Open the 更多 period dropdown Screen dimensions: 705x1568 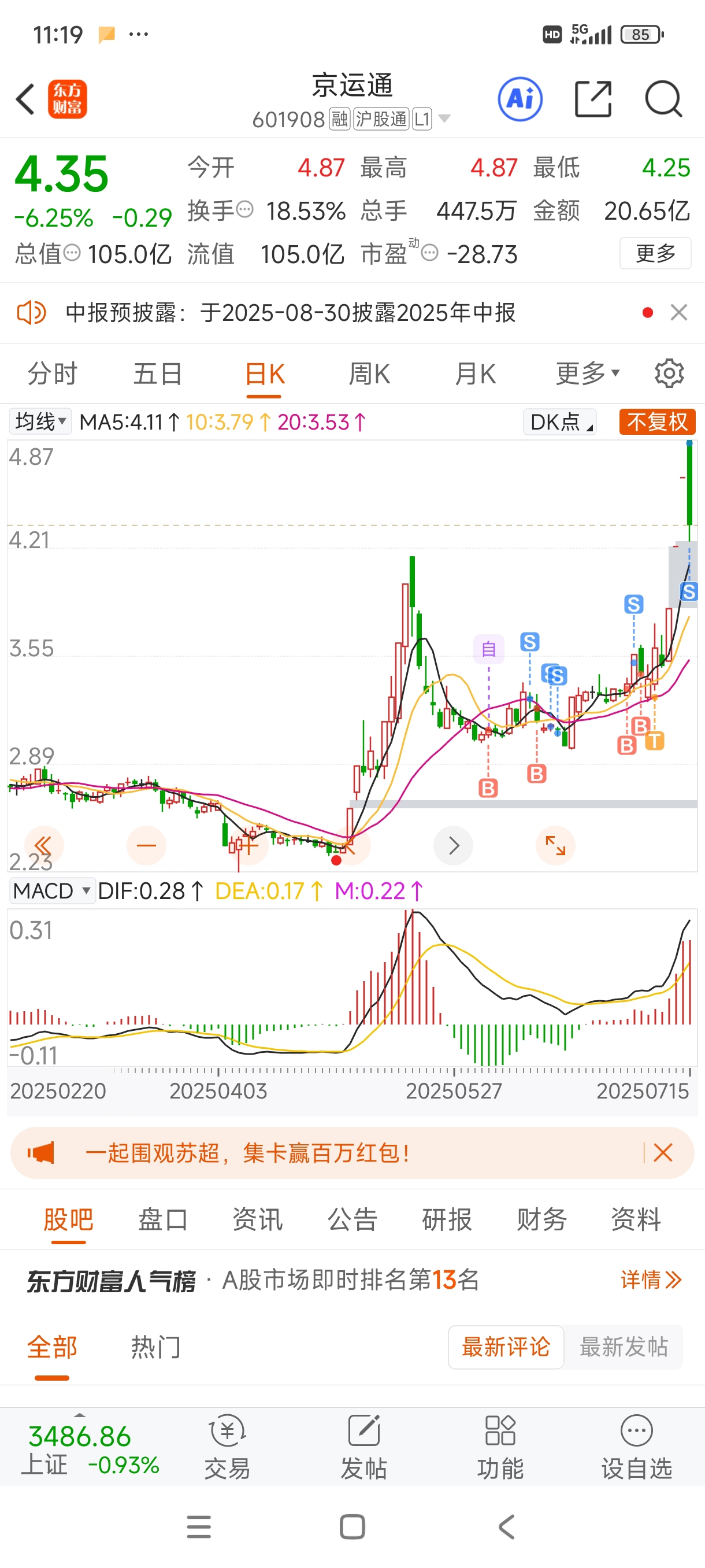(588, 373)
